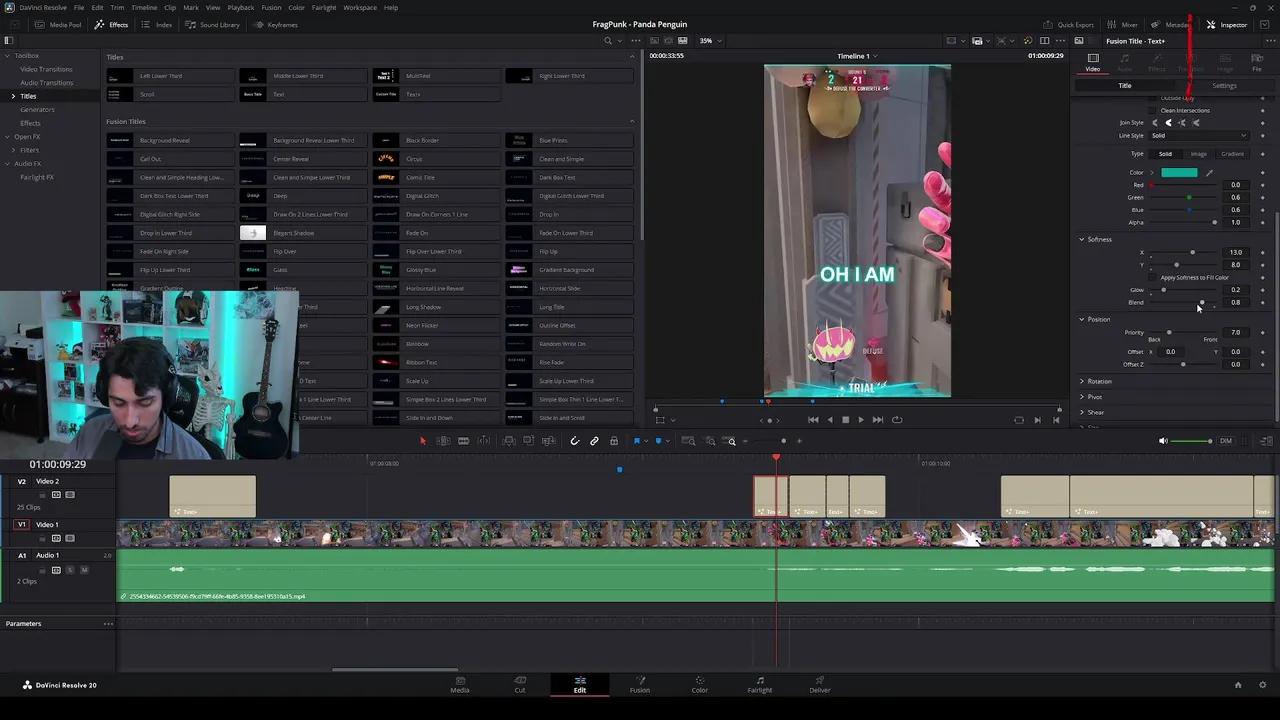Select the Gradient type option

pos(1232,154)
